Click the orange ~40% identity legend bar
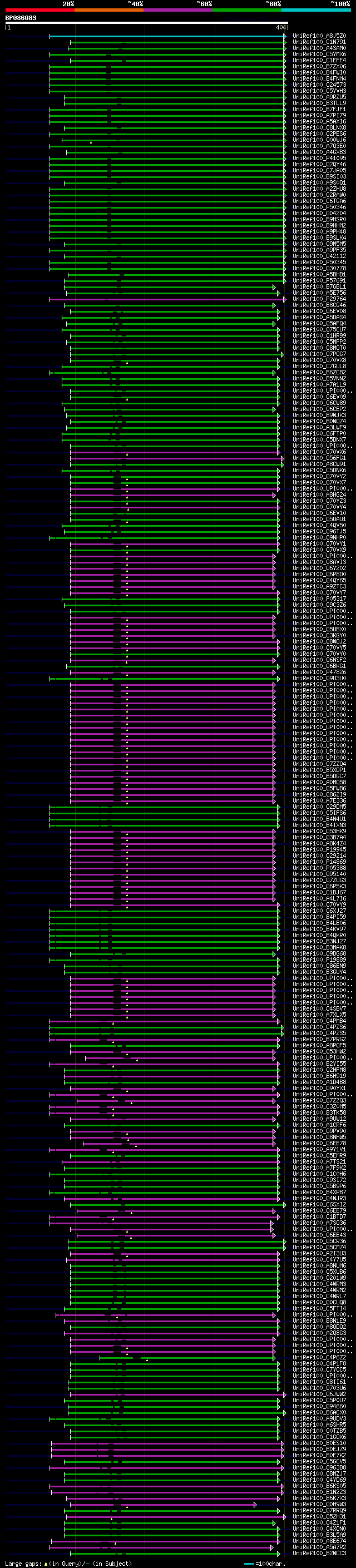 pos(109,10)
